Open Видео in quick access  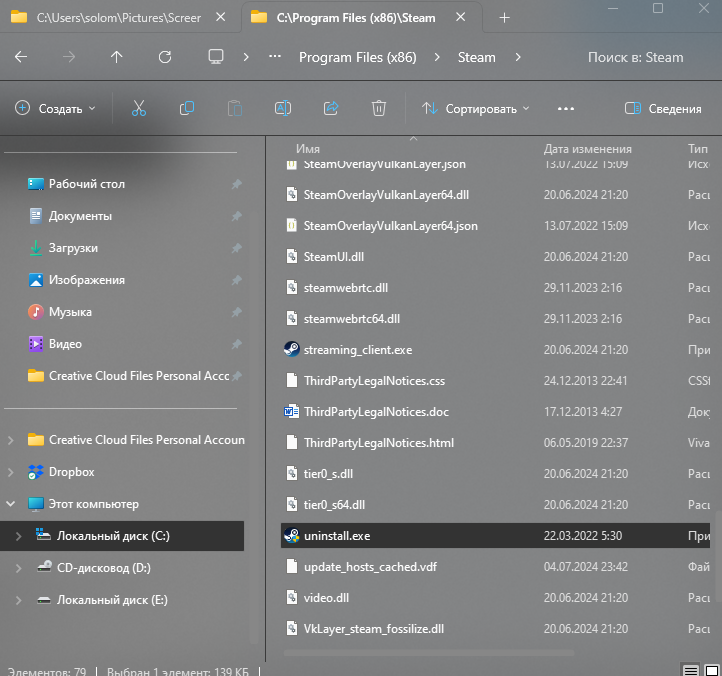[65, 344]
